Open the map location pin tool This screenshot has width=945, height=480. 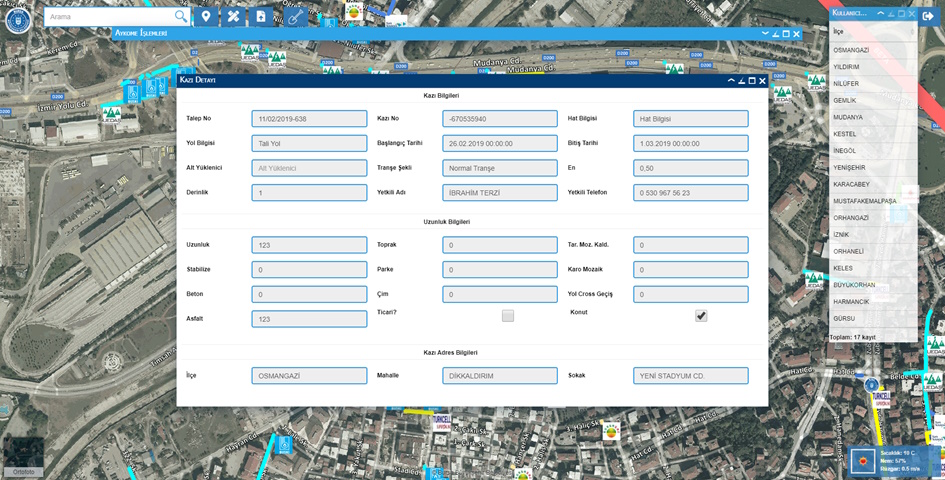[x=206, y=17]
